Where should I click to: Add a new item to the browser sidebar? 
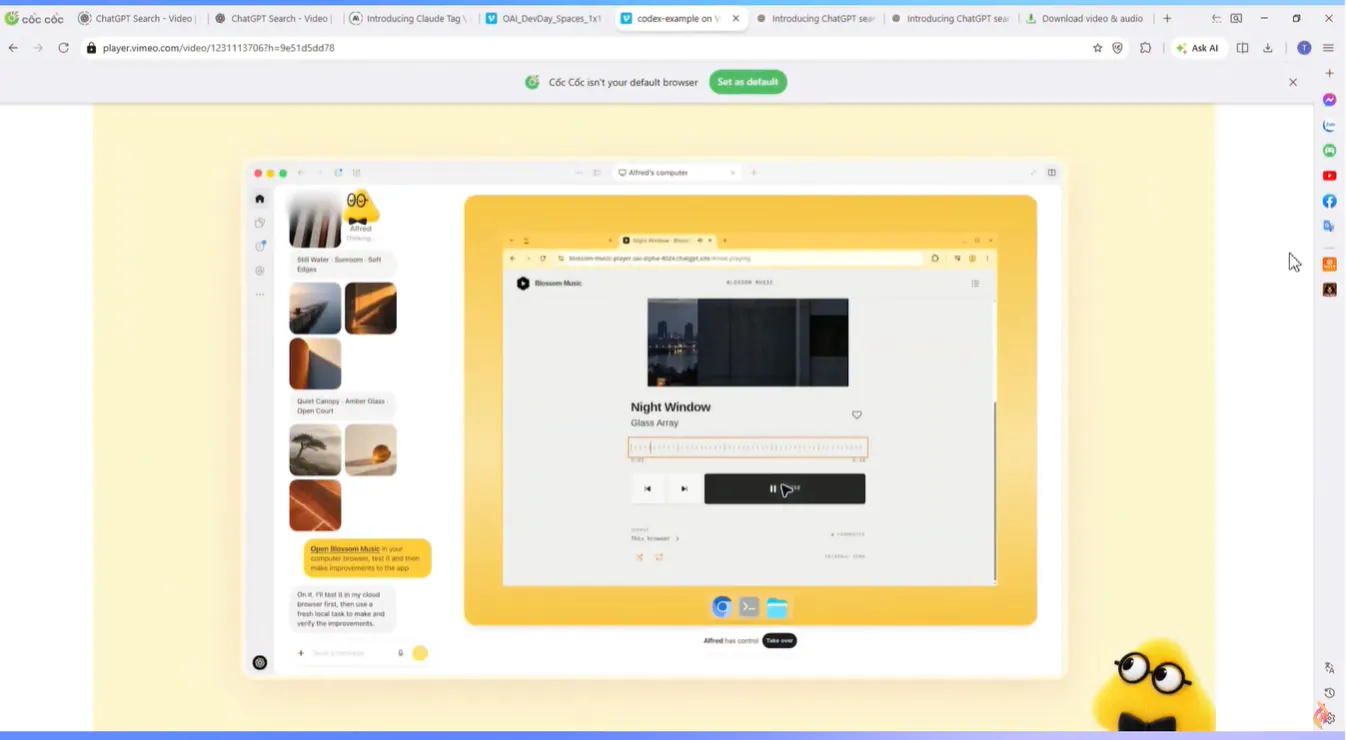(x=1329, y=73)
